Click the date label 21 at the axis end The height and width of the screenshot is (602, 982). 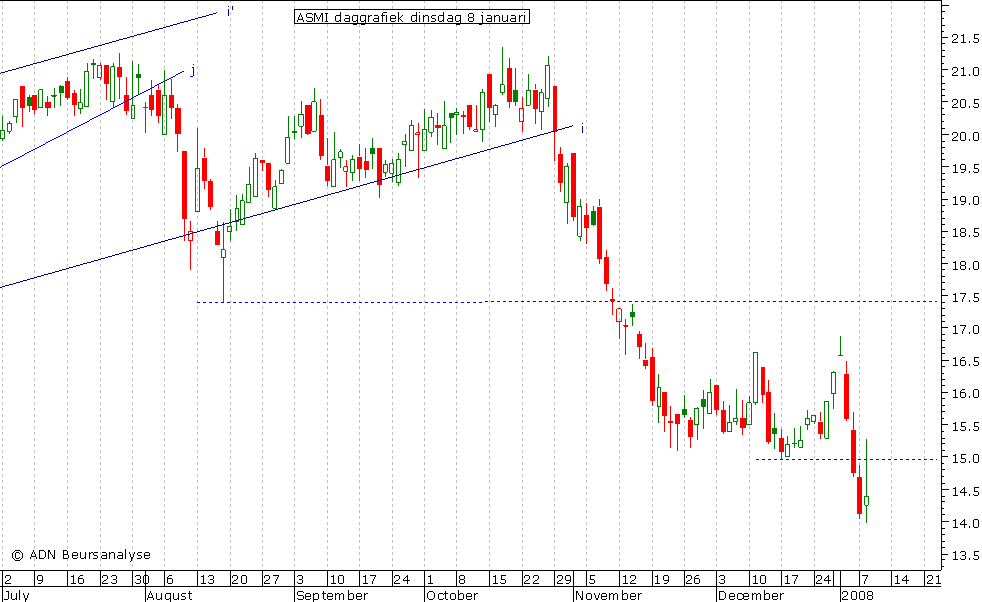pyautogui.click(x=933, y=579)
